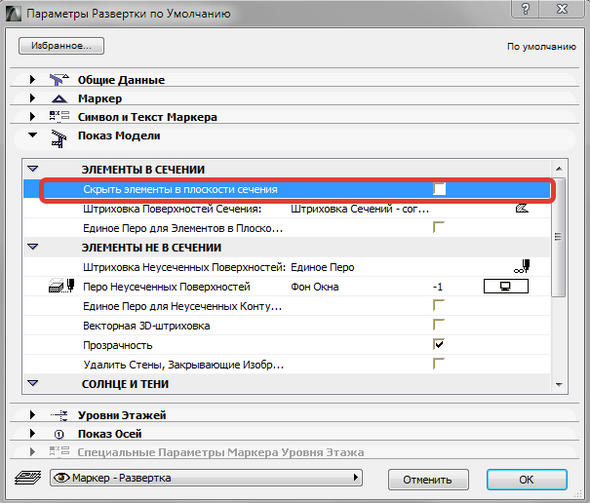Image resolution: width=590 pixels, height=503 pixels.
Task: Uncheck the Прозрачность checkbox
Action: click(x=439, y=344)
